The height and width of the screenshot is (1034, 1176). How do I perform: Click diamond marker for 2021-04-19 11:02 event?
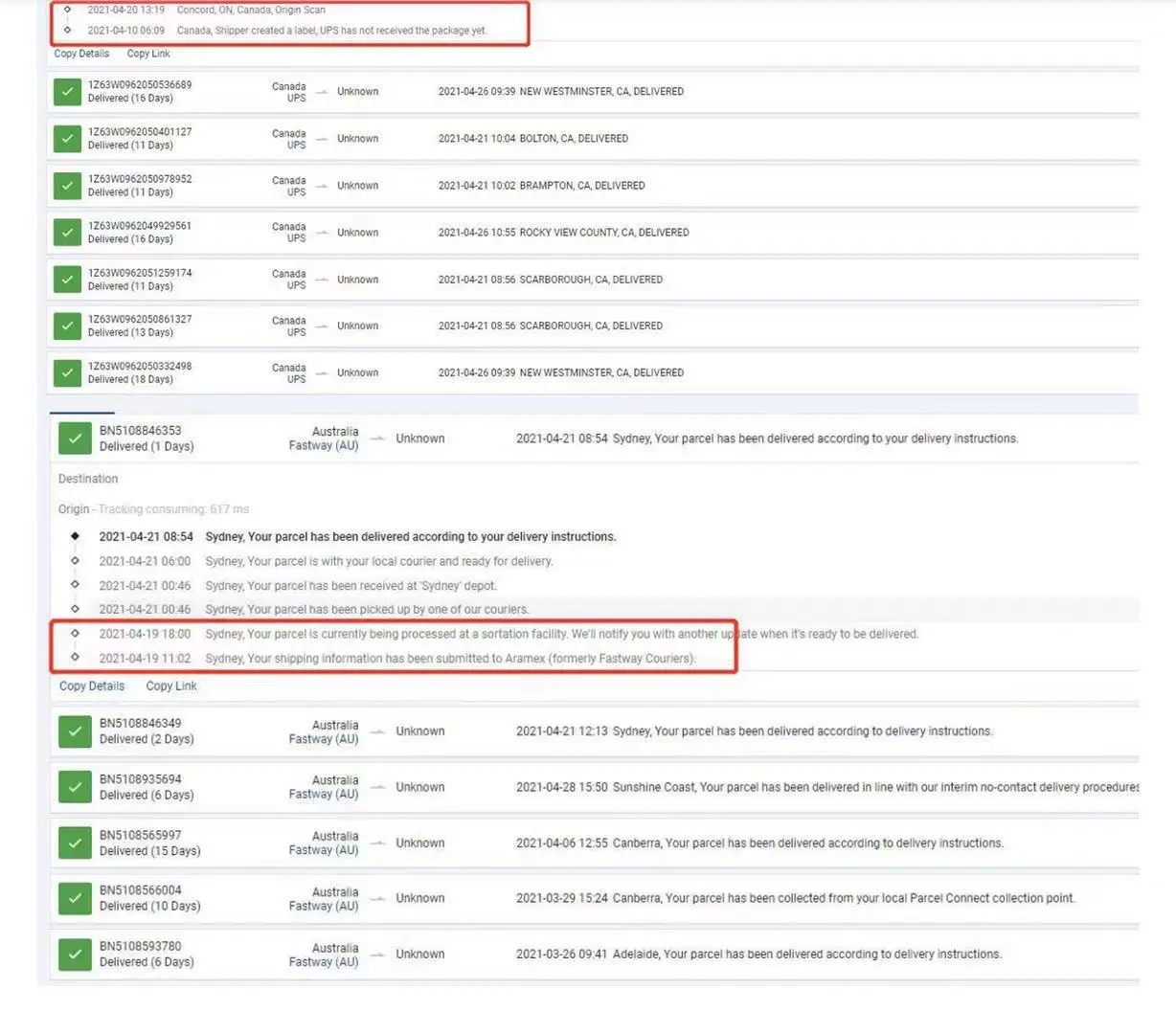(75, 658)
